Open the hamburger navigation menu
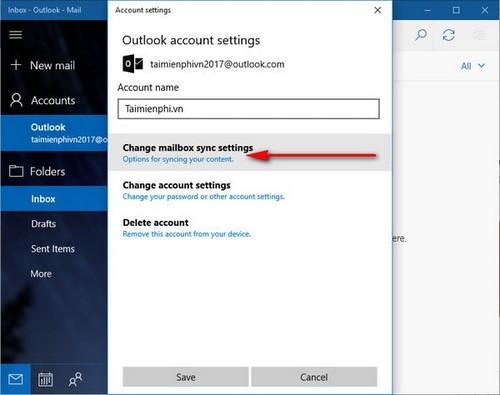500x395 pixels. click(x=16, y=35)
